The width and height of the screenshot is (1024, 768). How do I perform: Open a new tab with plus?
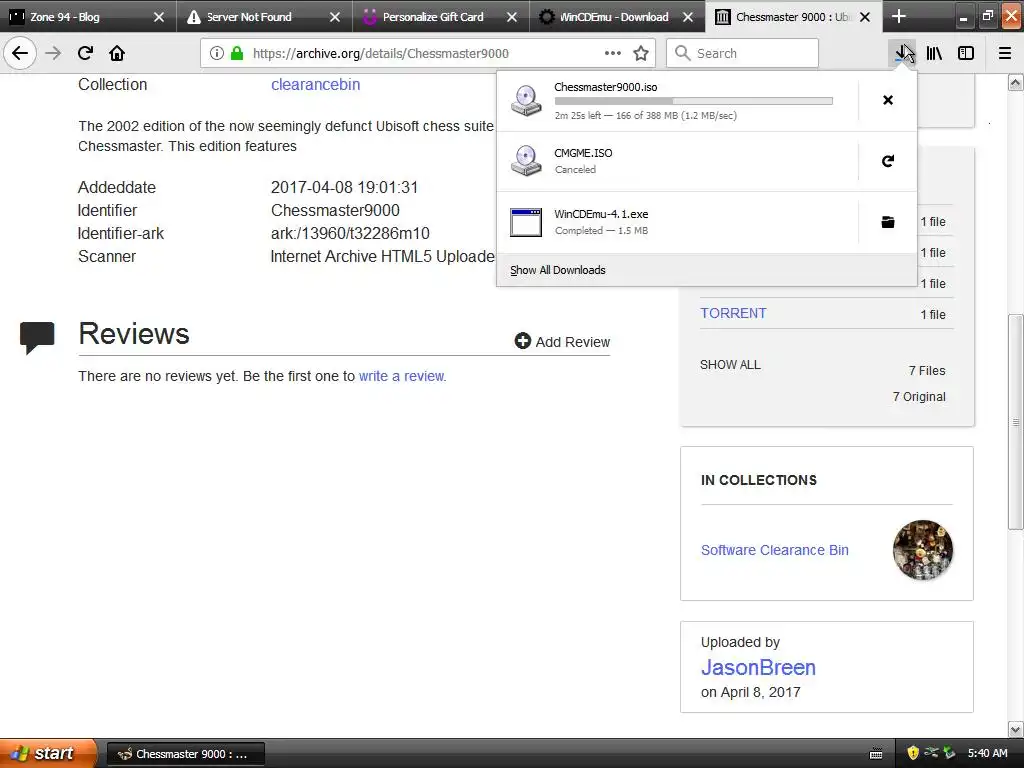click(x=899, y=16)
